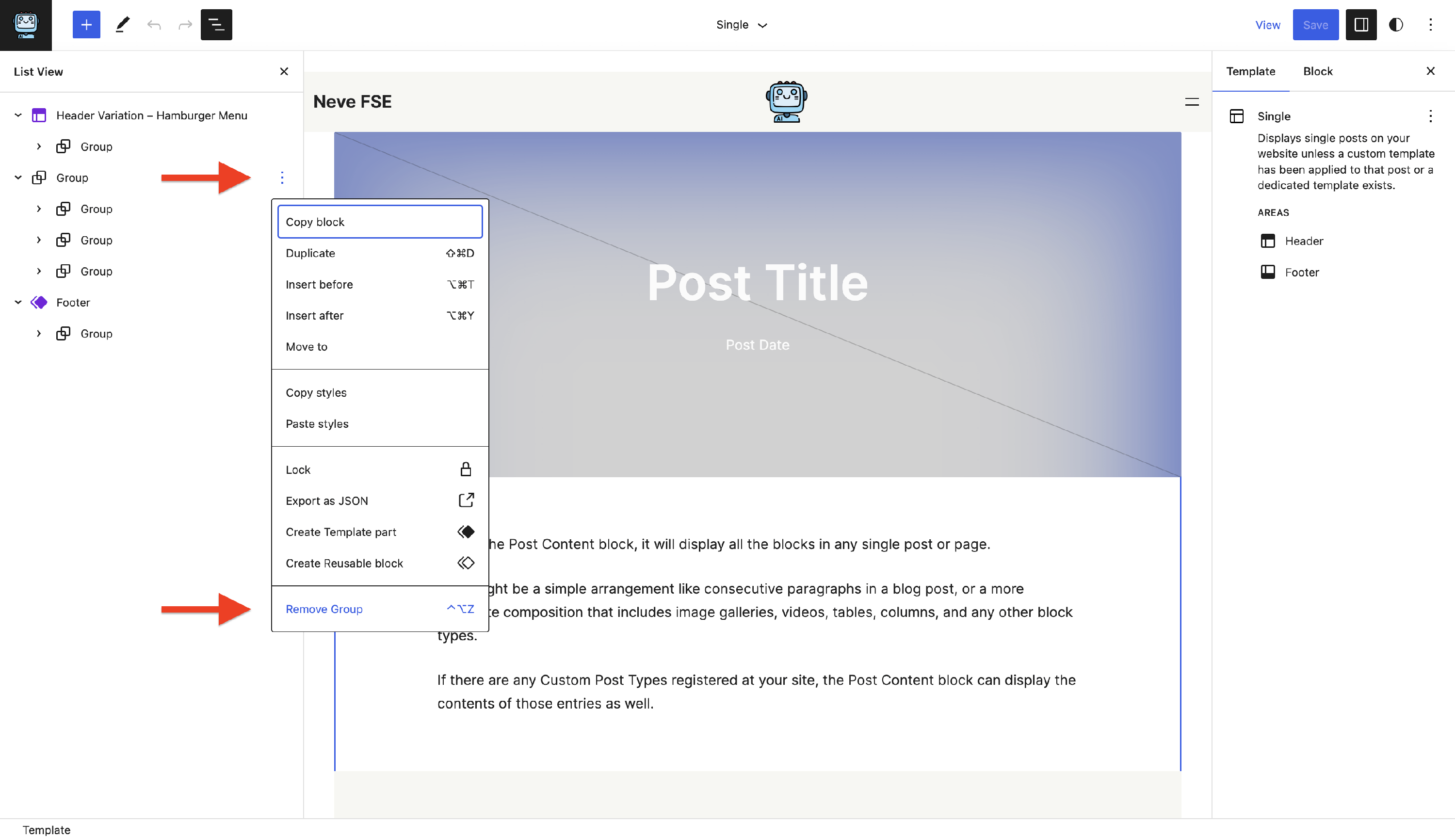Click the Single template actions ellipsis
The width and height of the screenshot is (1455, 840).
click(x=1430, y=116)
